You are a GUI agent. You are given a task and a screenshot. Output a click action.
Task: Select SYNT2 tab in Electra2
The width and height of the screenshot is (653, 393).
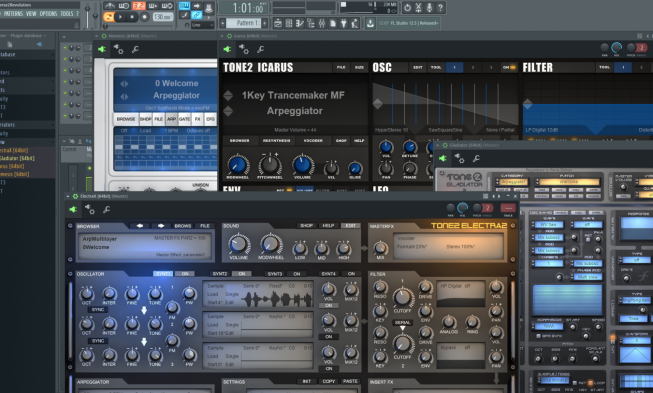point(219,274)
